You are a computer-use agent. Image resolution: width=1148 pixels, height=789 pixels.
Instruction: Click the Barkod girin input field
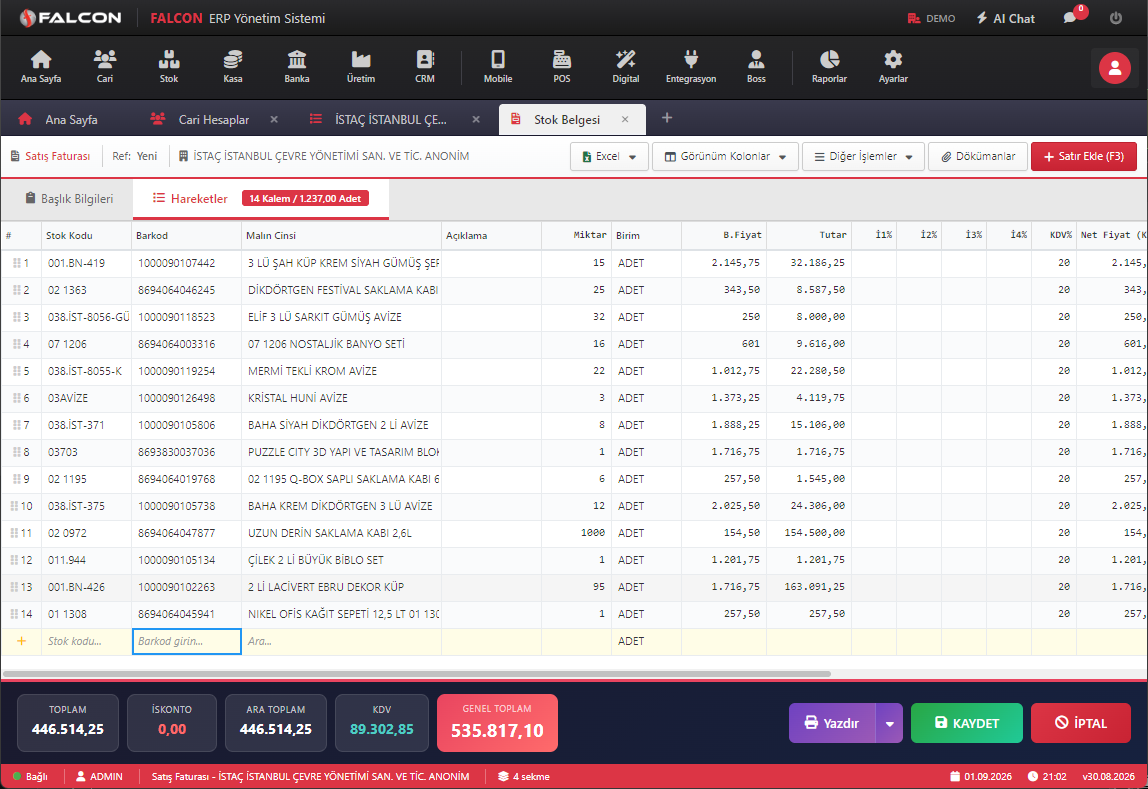click(187, 641)
